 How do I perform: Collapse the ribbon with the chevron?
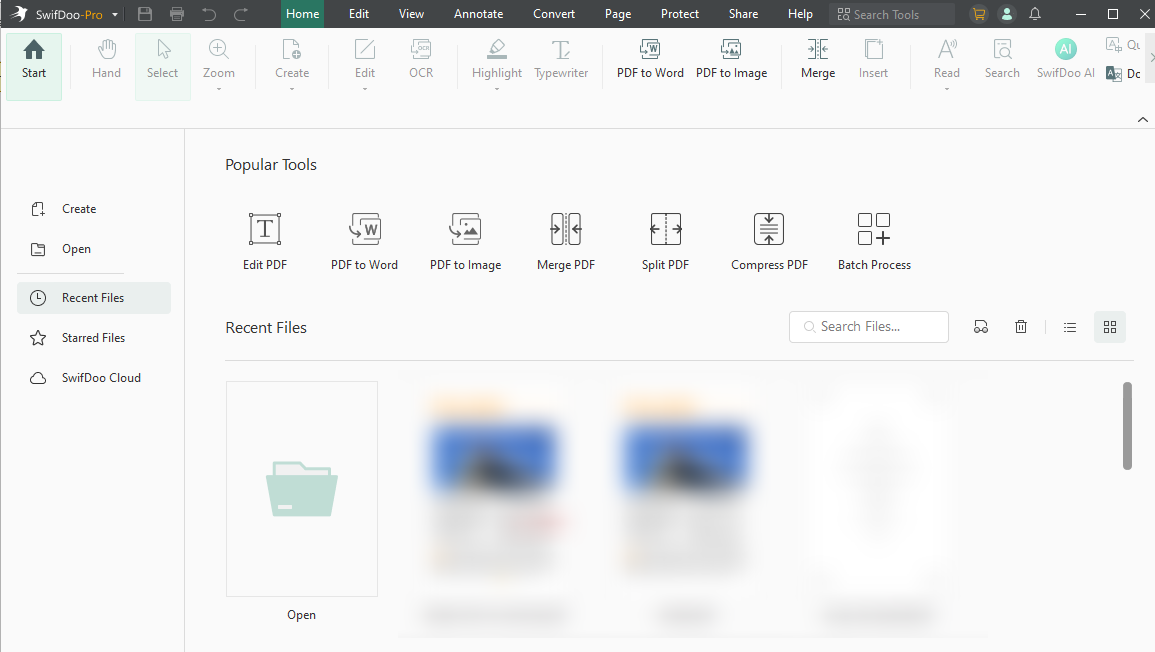point(1142,119)
